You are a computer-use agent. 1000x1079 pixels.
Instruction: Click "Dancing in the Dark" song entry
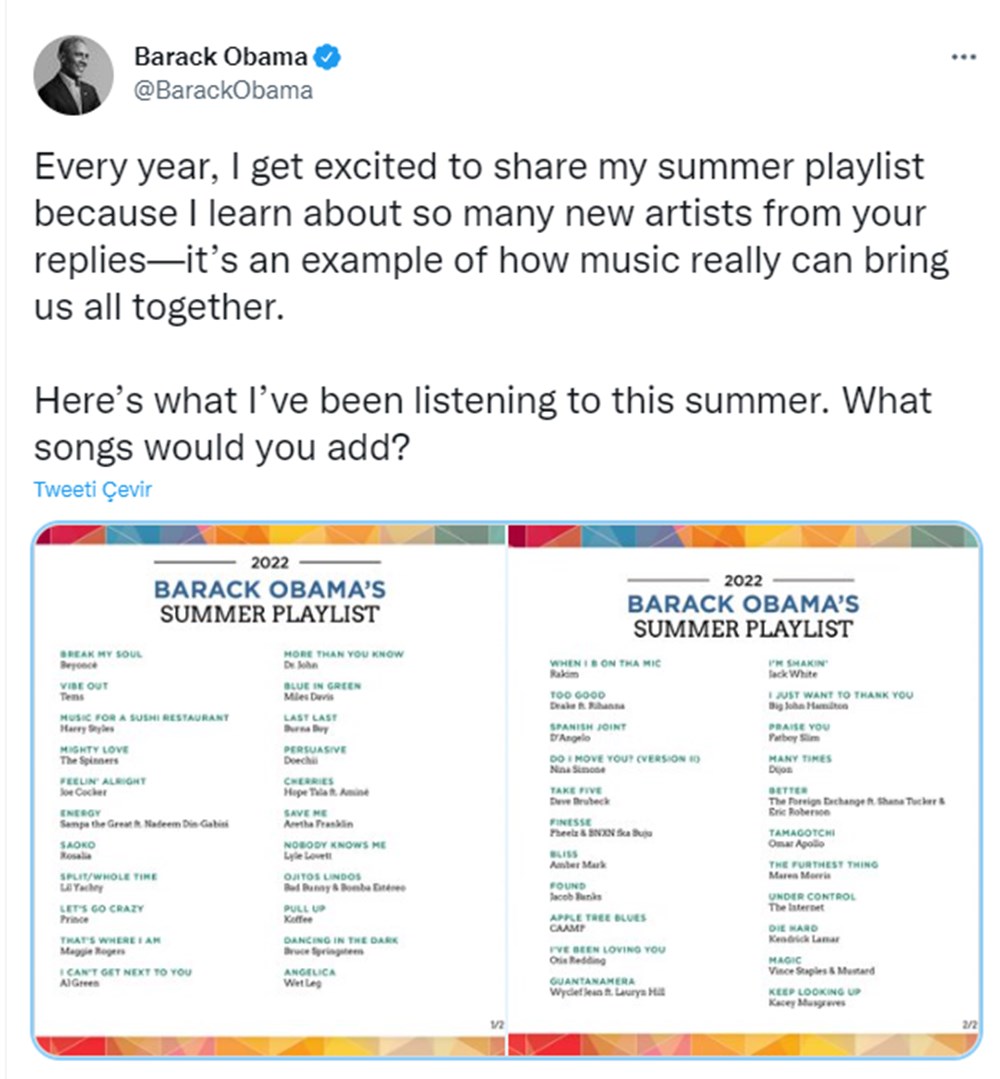(x=341, y=946)
